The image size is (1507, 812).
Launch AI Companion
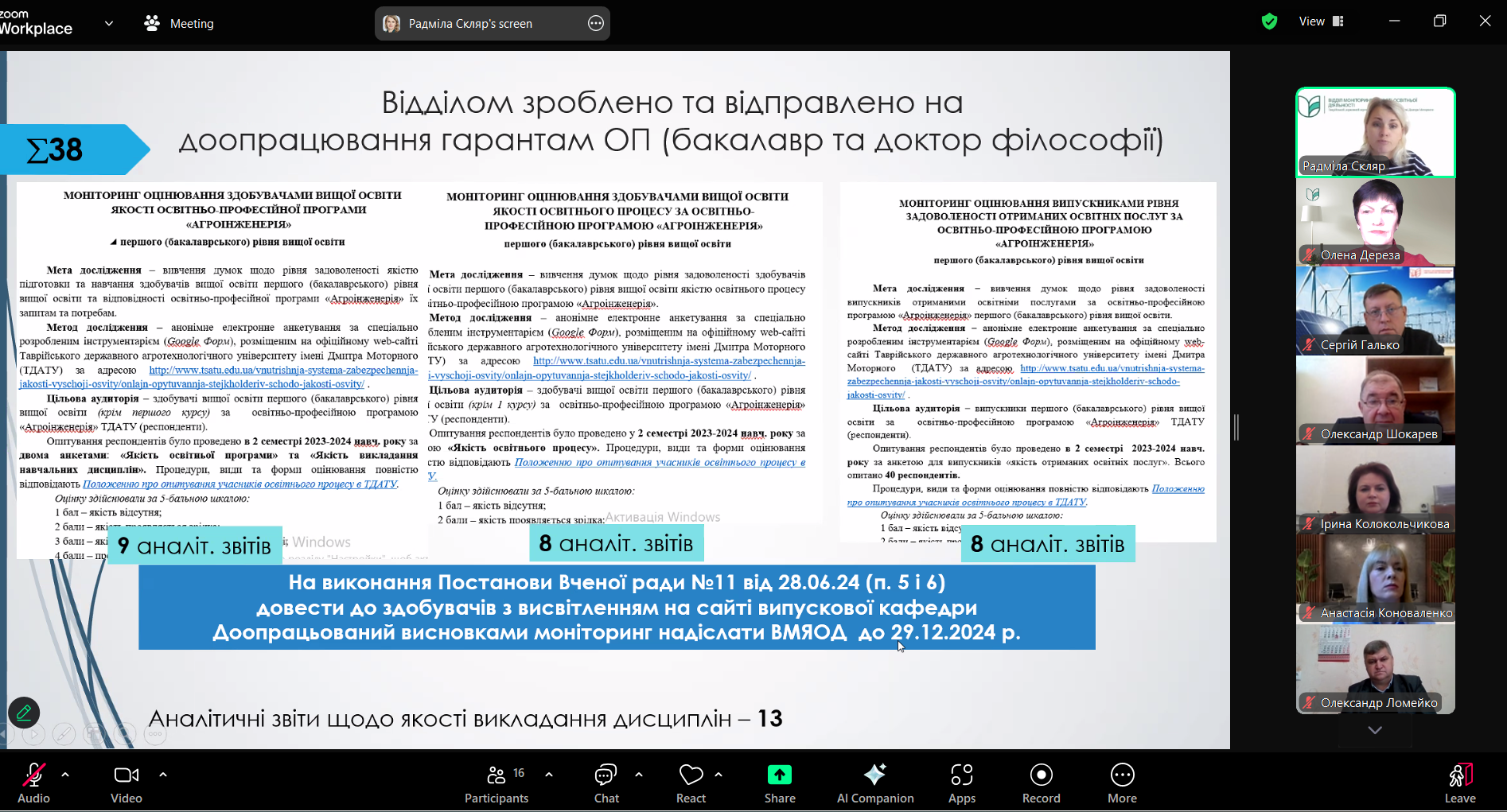coord(875,783)
